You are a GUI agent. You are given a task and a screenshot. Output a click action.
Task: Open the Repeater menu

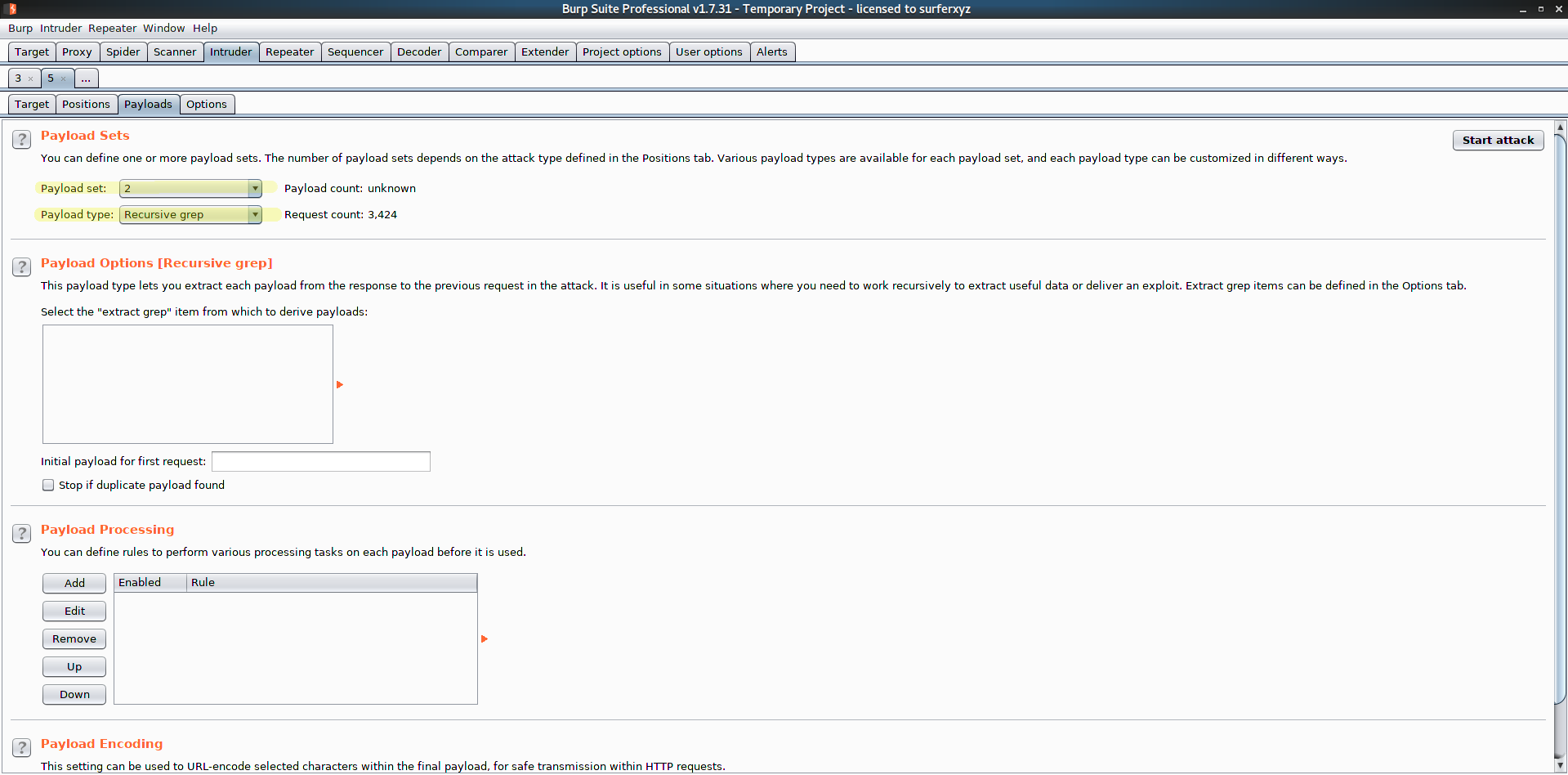point(112,28)
